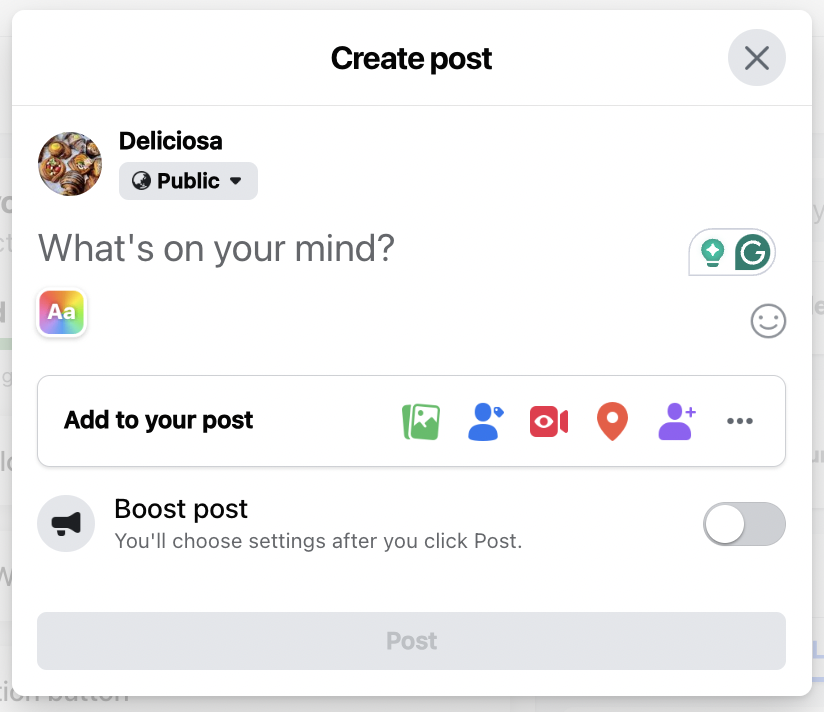Select the Photo/Video option
Viewport: 824px width, 712px height.
(421, 421)
